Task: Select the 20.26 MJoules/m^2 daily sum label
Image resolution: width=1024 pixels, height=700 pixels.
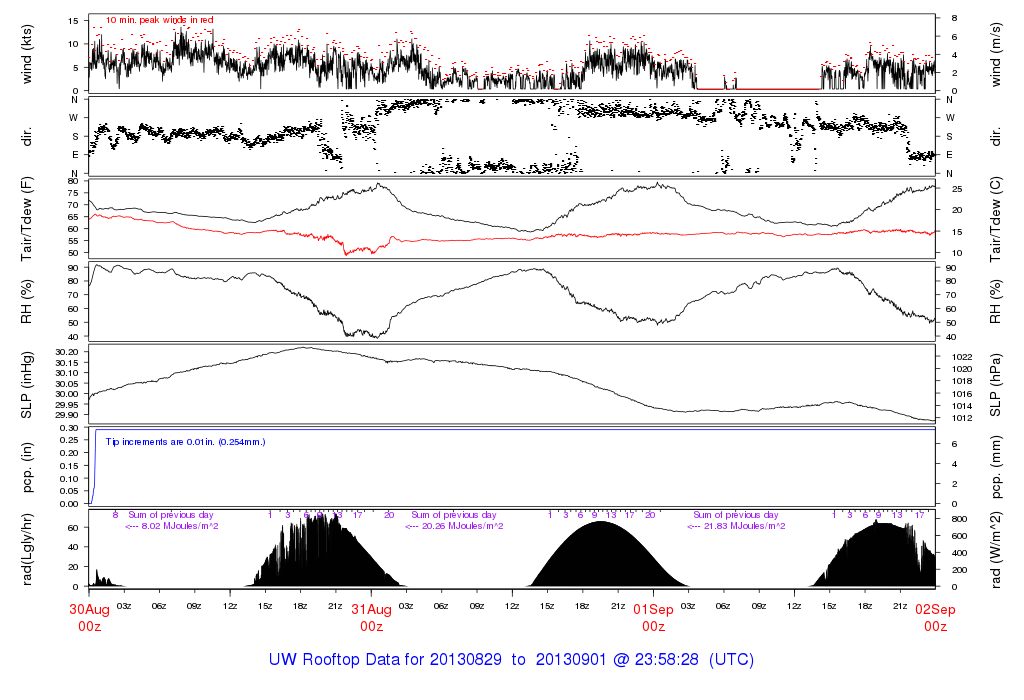Action: click(x=454, y=526)
